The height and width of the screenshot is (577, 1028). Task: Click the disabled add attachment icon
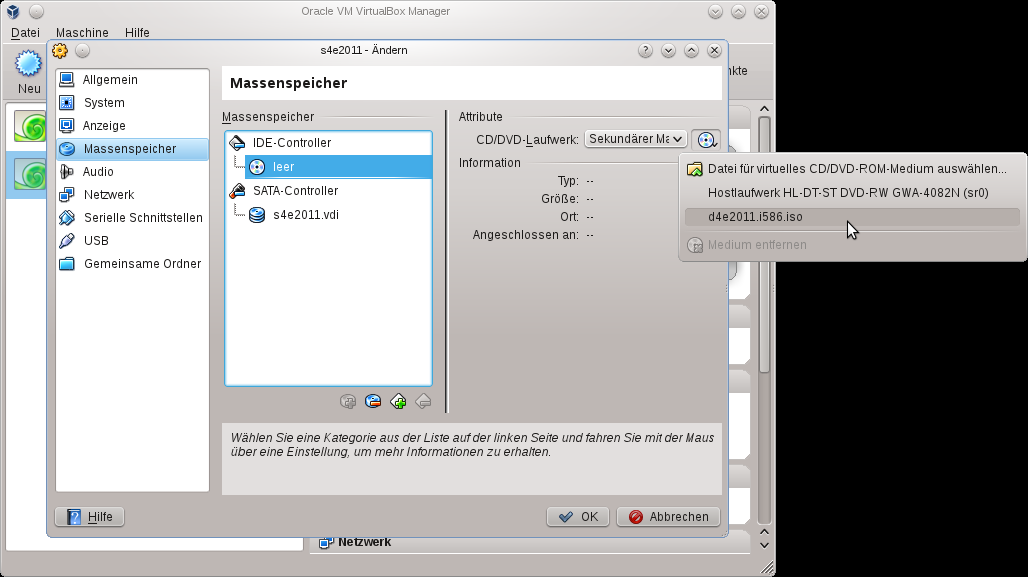click(x=348, y=401)
